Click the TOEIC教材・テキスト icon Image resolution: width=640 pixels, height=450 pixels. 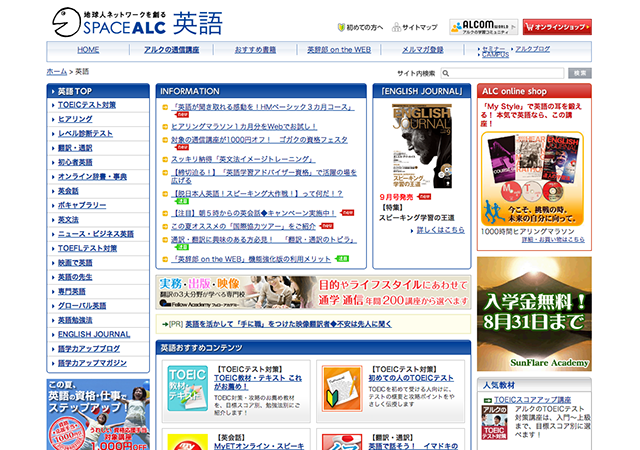click(187, 388)
